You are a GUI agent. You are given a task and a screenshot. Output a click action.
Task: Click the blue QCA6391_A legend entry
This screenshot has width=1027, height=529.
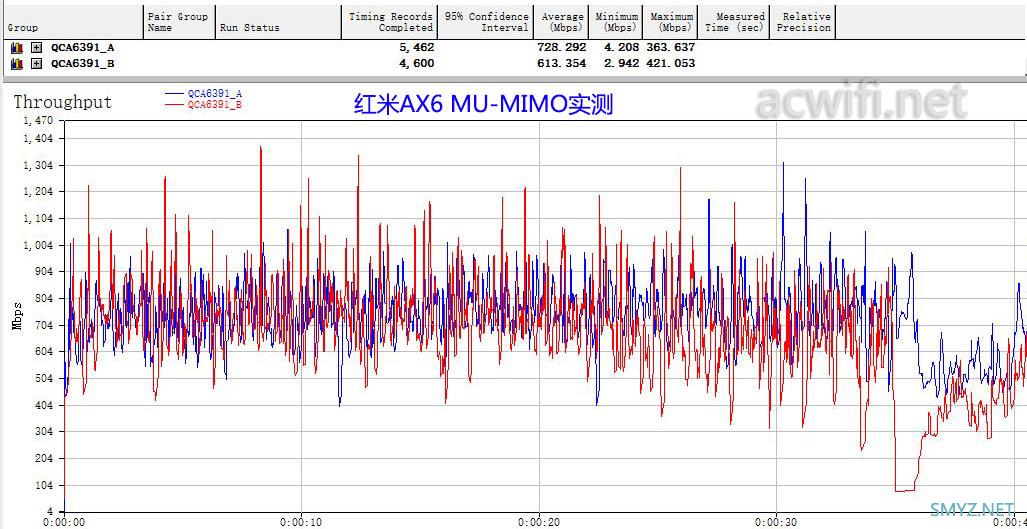pyautogui.click(x=204, y=94)
